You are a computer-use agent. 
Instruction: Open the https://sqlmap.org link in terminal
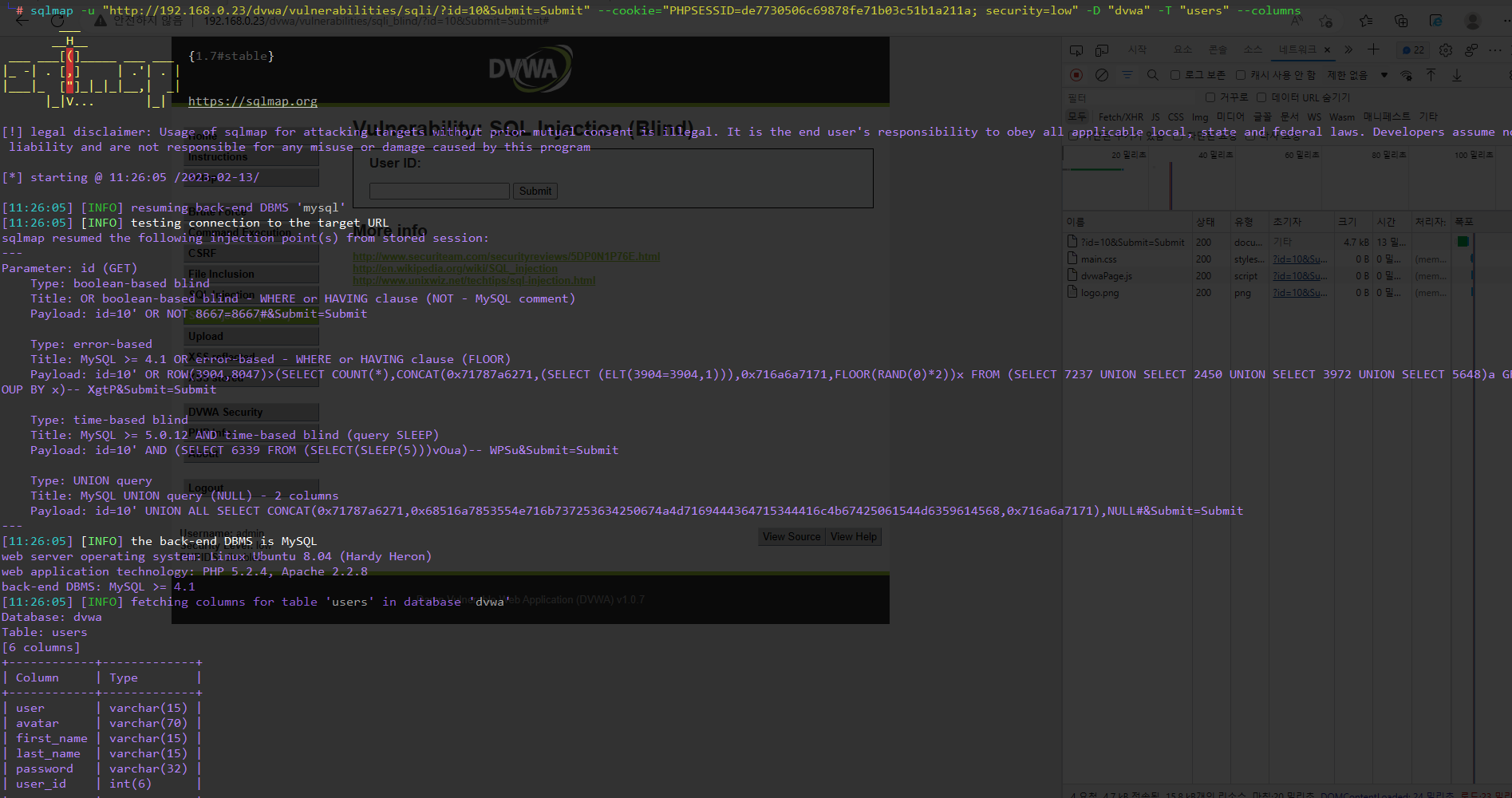(x=253, y=101)
